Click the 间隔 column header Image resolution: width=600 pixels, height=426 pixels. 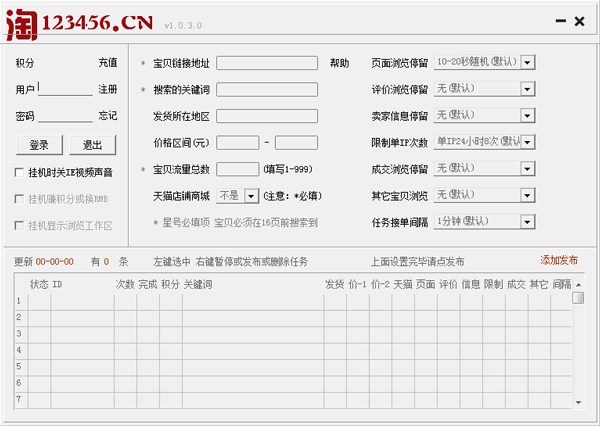[x=562, y=284]
